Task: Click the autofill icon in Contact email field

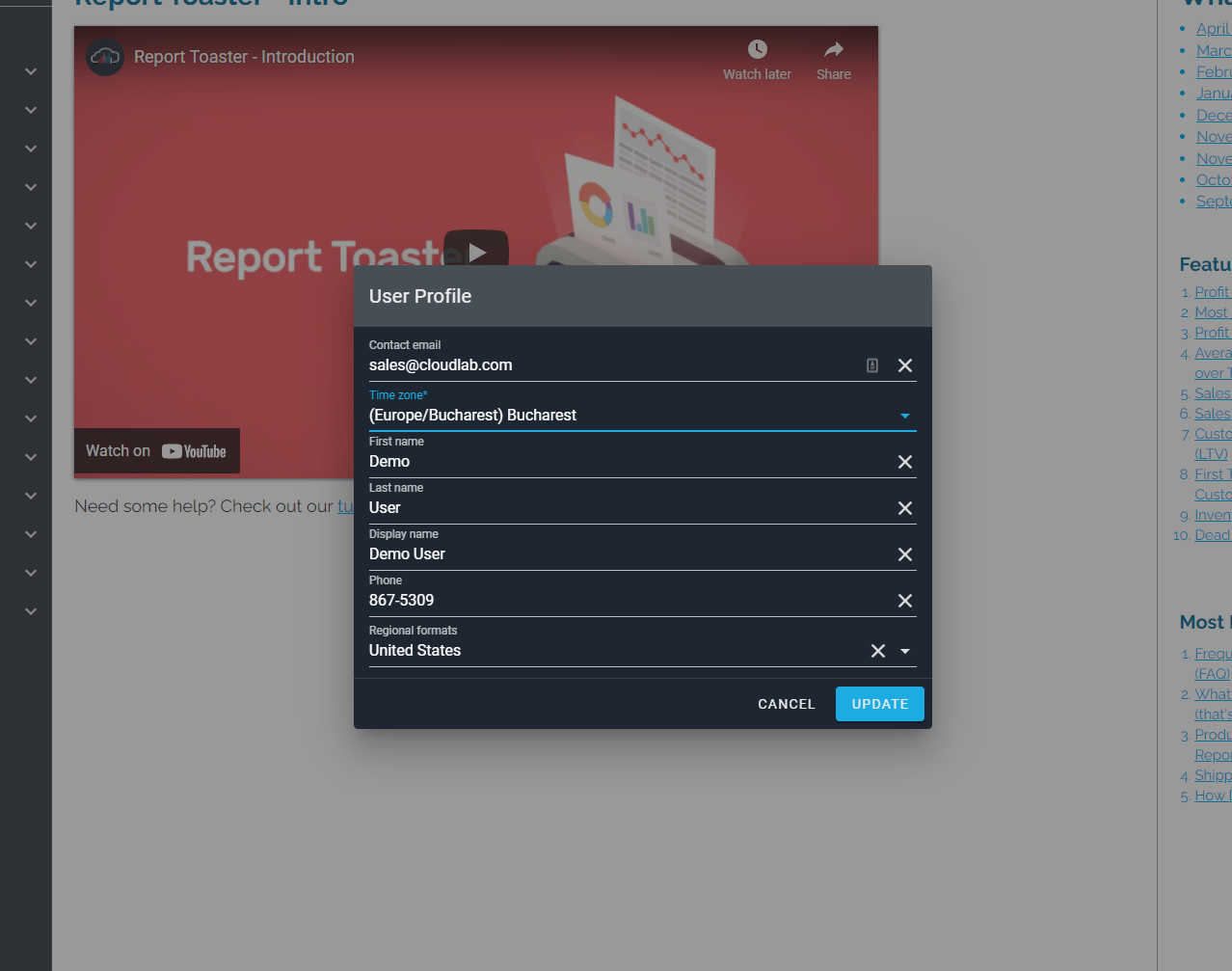Action: [x=871, y=364]
